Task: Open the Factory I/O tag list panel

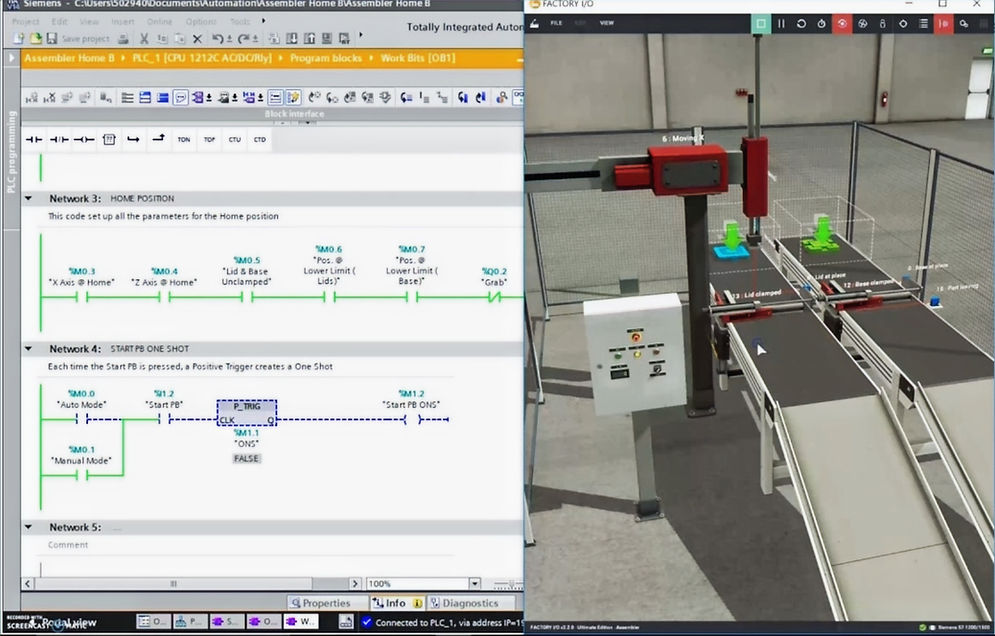Action: 923,23
